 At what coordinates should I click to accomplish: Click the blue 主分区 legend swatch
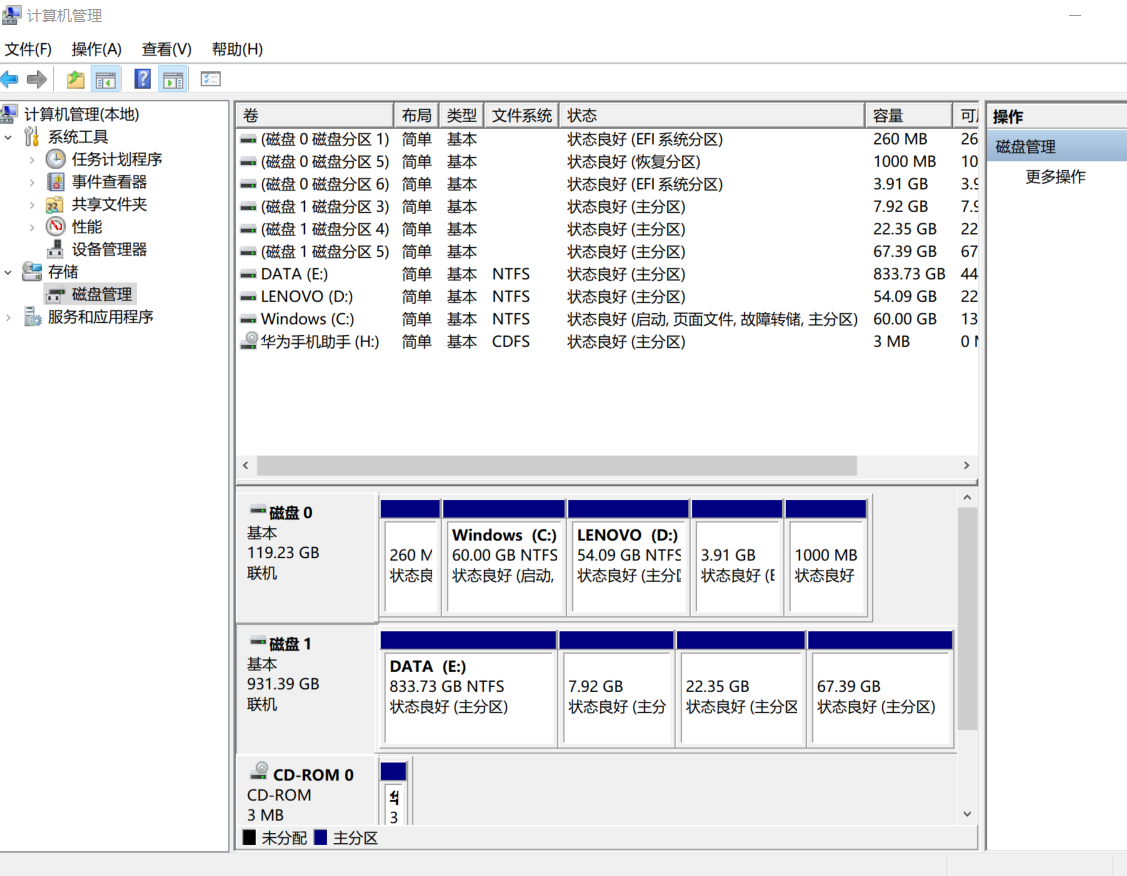click(321, 837)
